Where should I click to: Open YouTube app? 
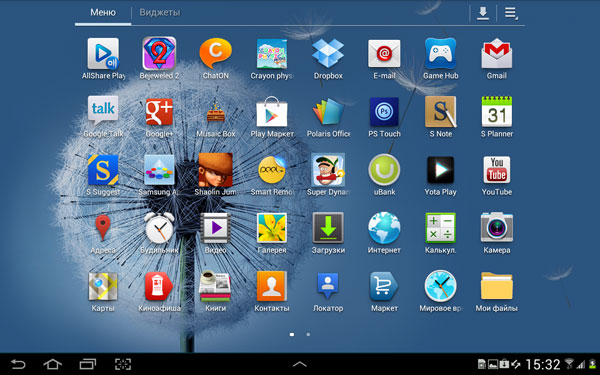497,170
